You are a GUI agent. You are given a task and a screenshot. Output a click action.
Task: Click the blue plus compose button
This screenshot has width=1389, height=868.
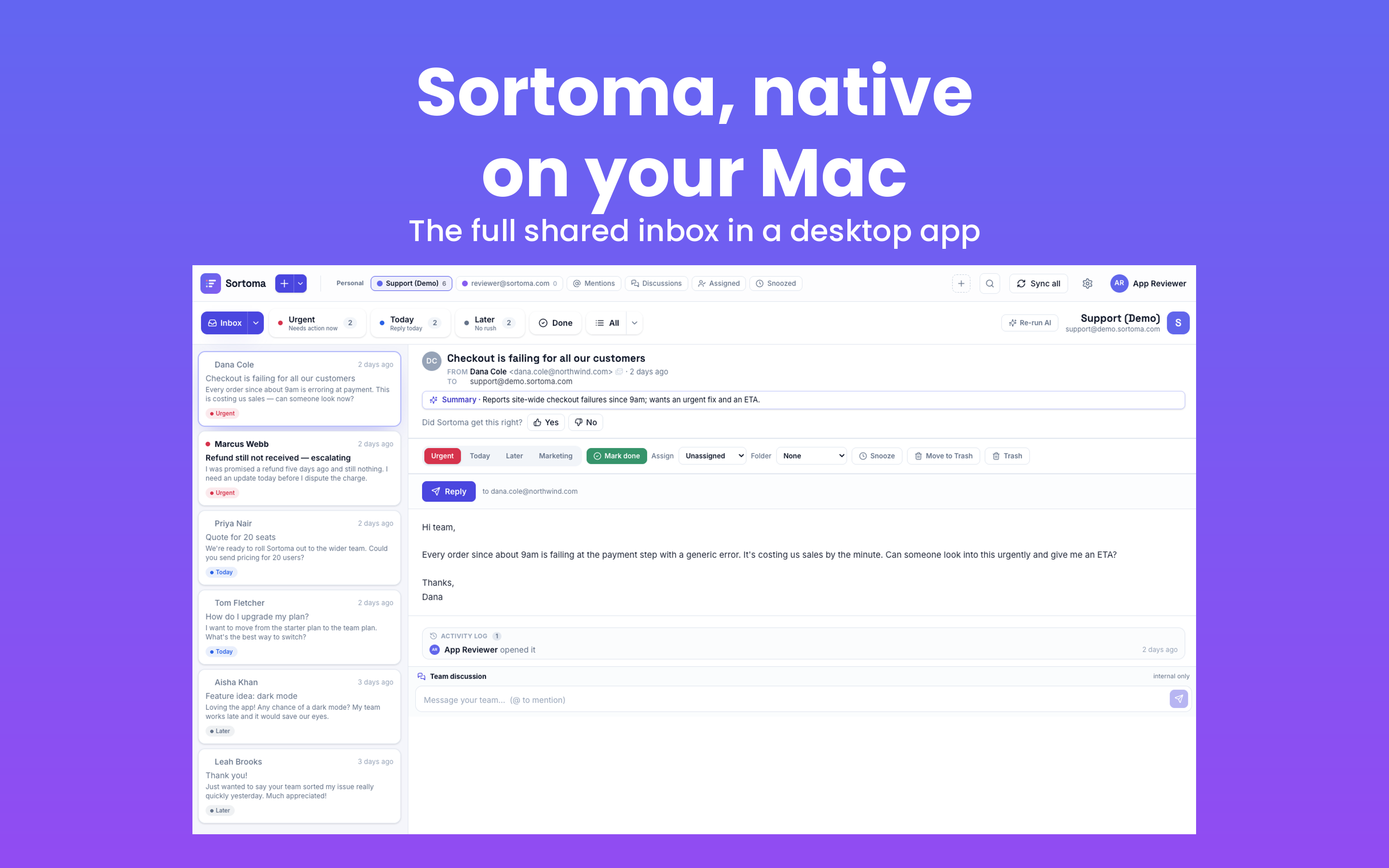coord(284,284)
